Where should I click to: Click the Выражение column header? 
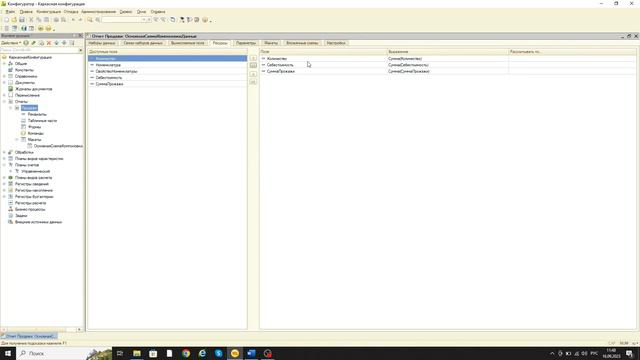[447, 52]
